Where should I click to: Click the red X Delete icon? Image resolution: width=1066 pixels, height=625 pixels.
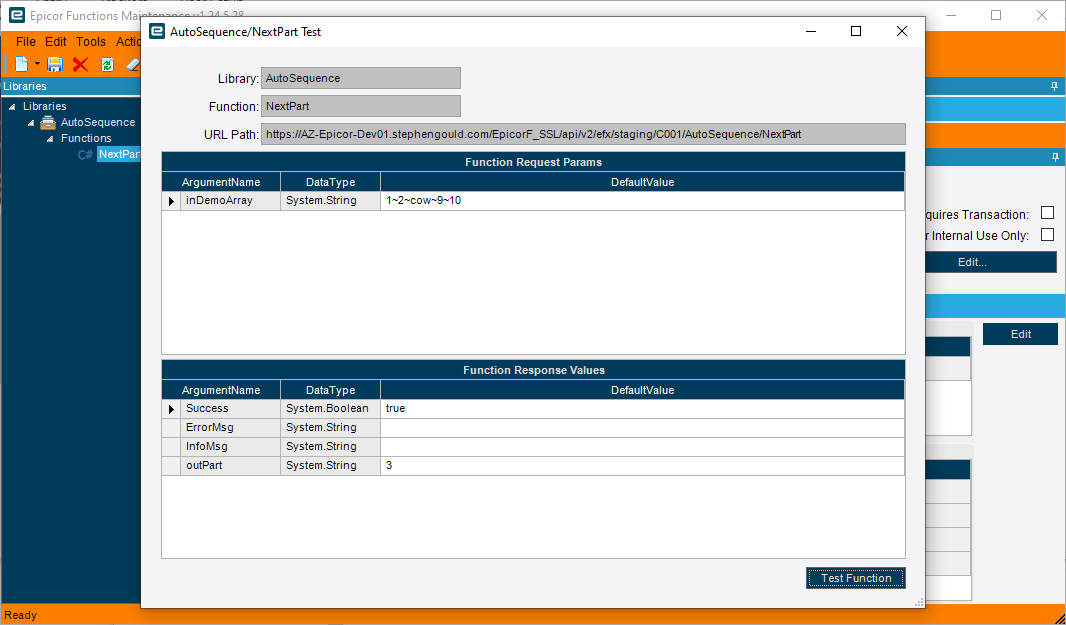80,64
